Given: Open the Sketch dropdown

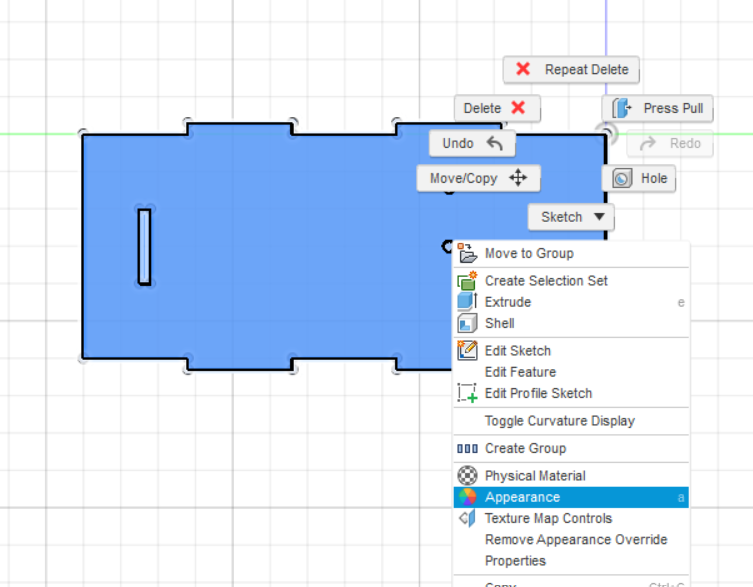Looking at the screenshot, I should (571, 217).
